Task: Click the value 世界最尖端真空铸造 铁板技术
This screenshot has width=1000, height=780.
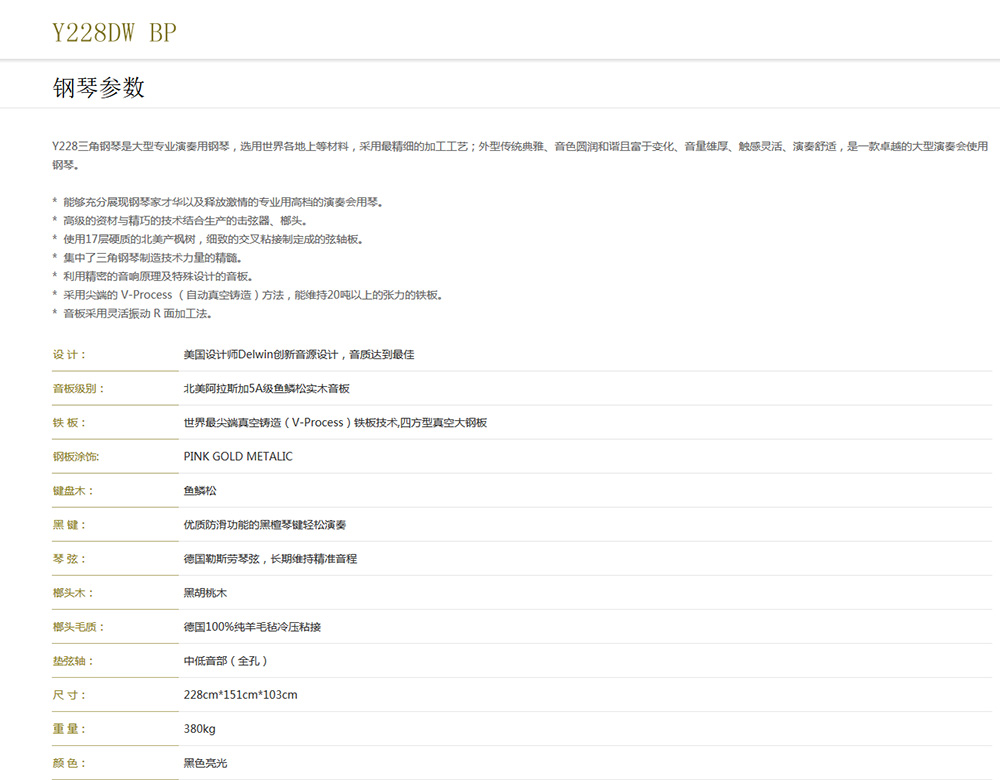Action: [335, 422]
